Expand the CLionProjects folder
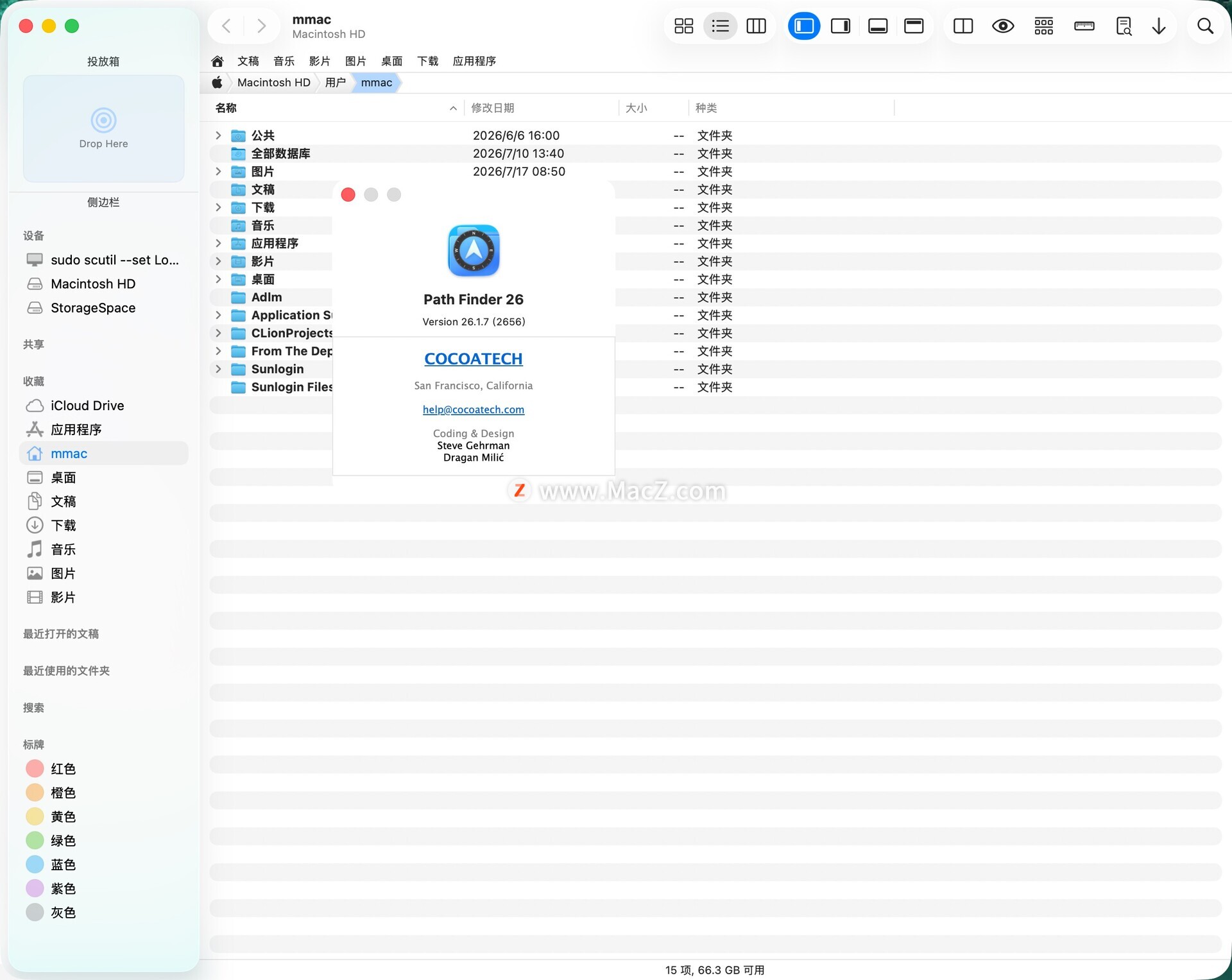This screenshot has height=980, width=1232. tap(218, 333)
